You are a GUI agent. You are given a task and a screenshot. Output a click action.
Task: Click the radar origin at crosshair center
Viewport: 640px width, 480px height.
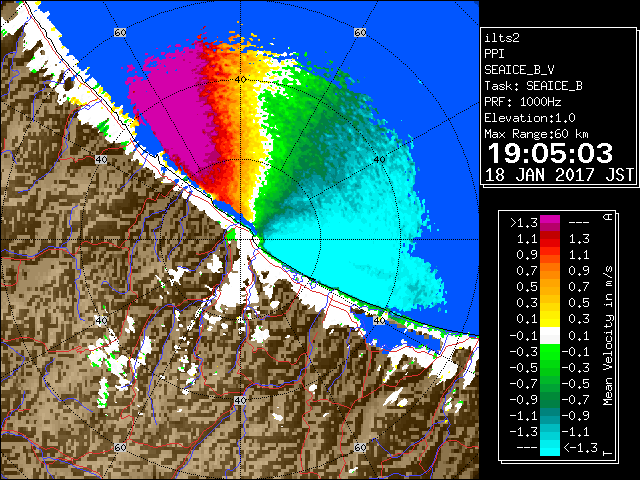240,240
